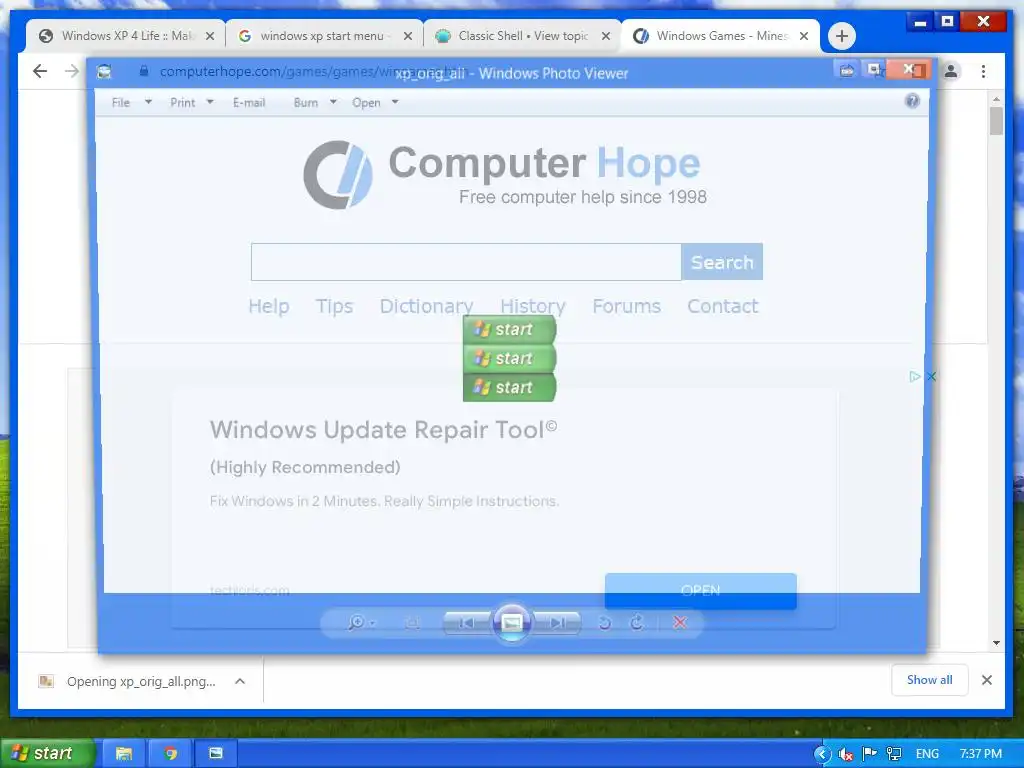This screenshot has height=768, width=1024.
Task: Open the Tips link
Action: (x=334, y=306)
